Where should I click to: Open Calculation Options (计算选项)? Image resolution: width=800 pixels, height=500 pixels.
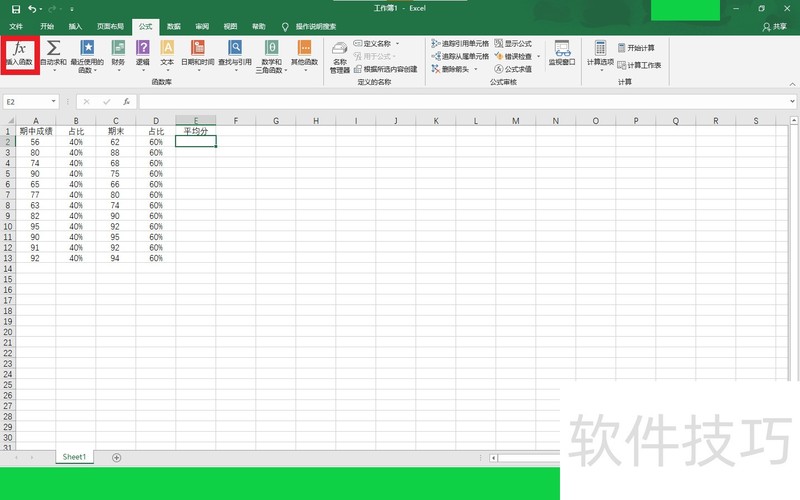601,55
